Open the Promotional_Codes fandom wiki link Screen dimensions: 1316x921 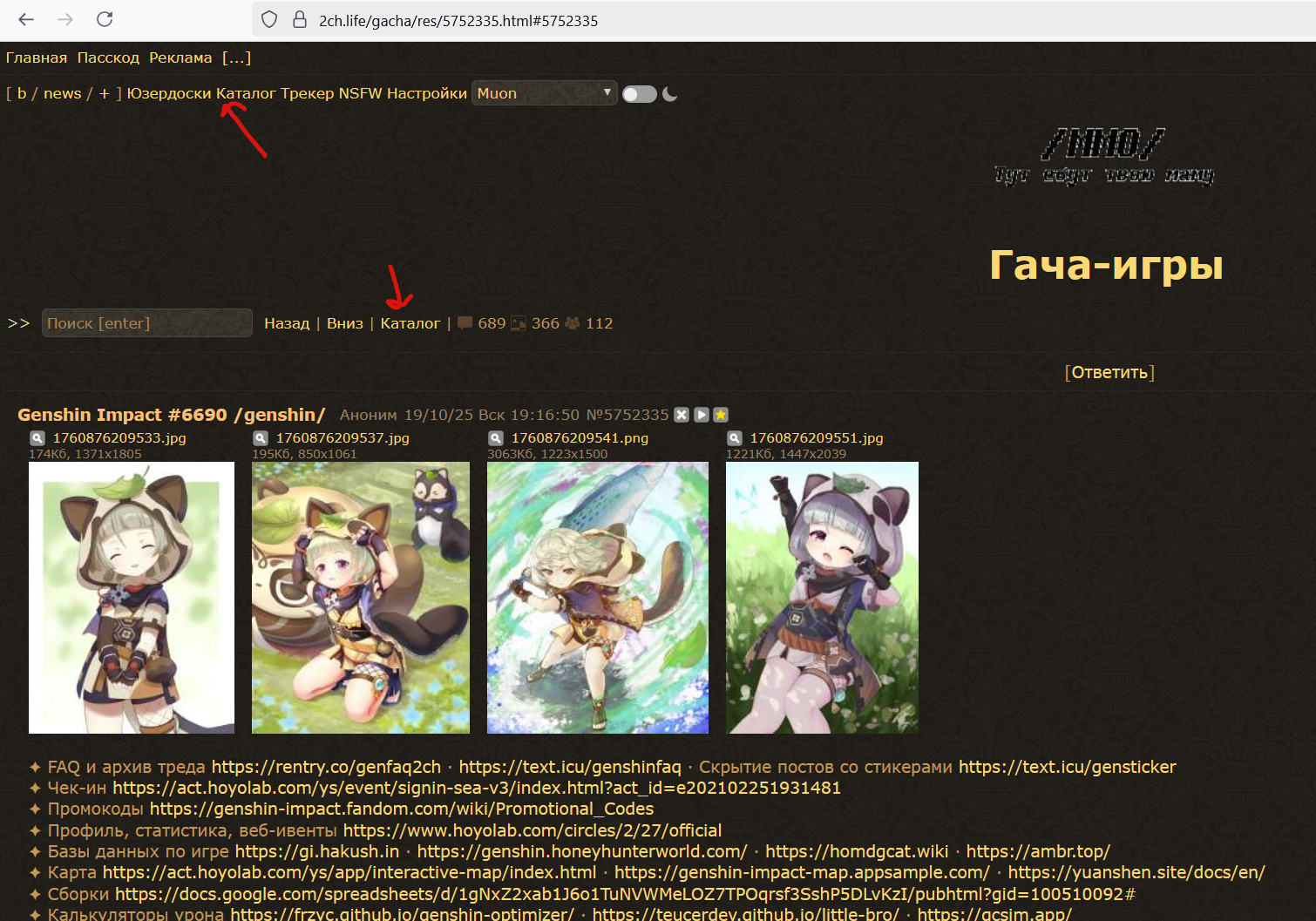(402, 809)
